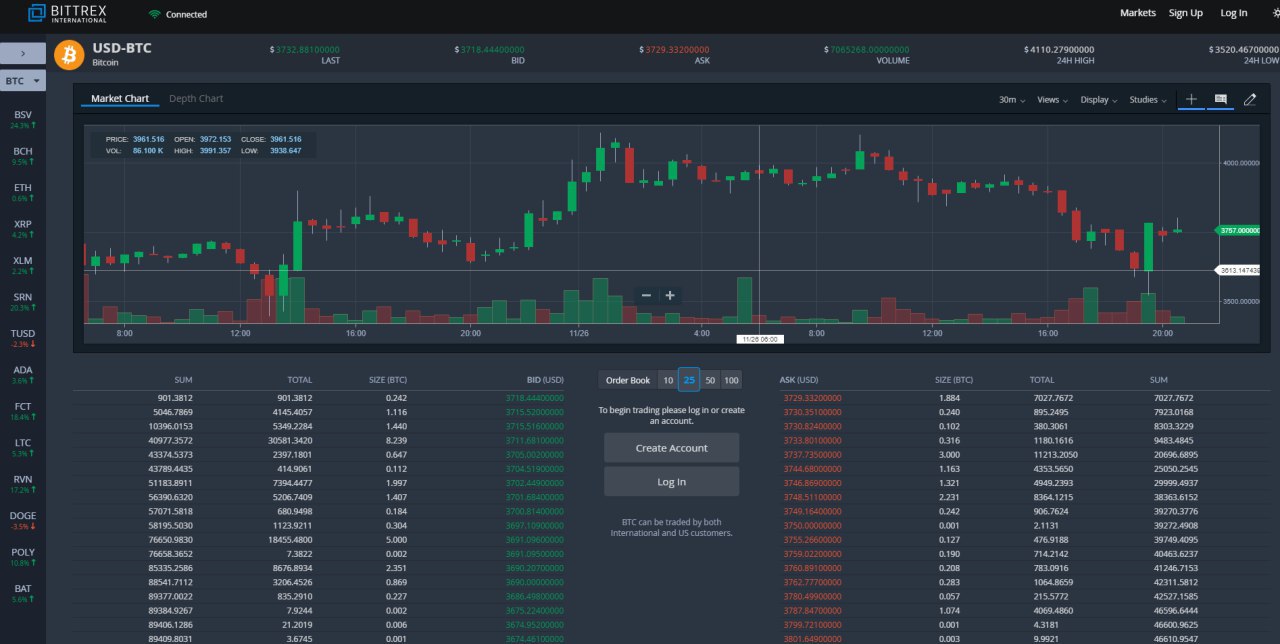Click Log In in top navigation

pos(1234,13)
